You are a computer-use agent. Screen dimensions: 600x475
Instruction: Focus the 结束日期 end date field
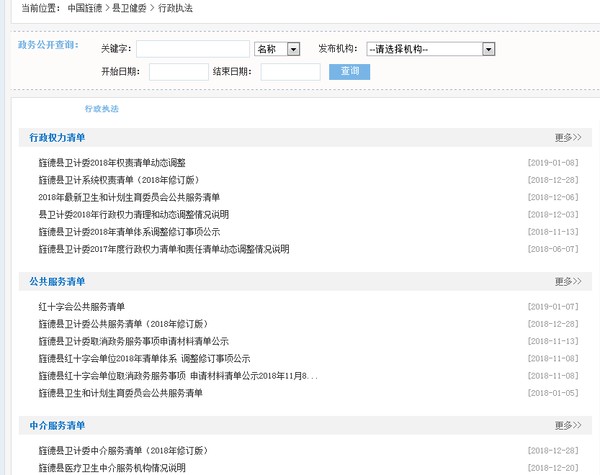point(290,72)
